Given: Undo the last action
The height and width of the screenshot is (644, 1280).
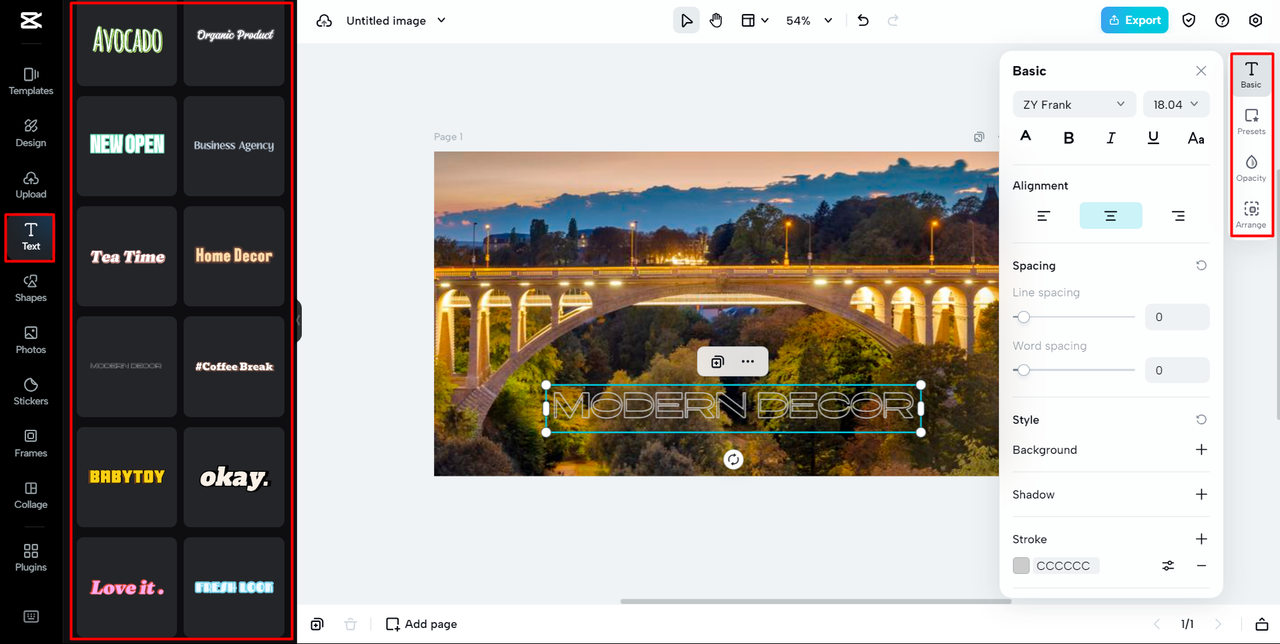Looking at the screenshot, I should coord(863,20).
